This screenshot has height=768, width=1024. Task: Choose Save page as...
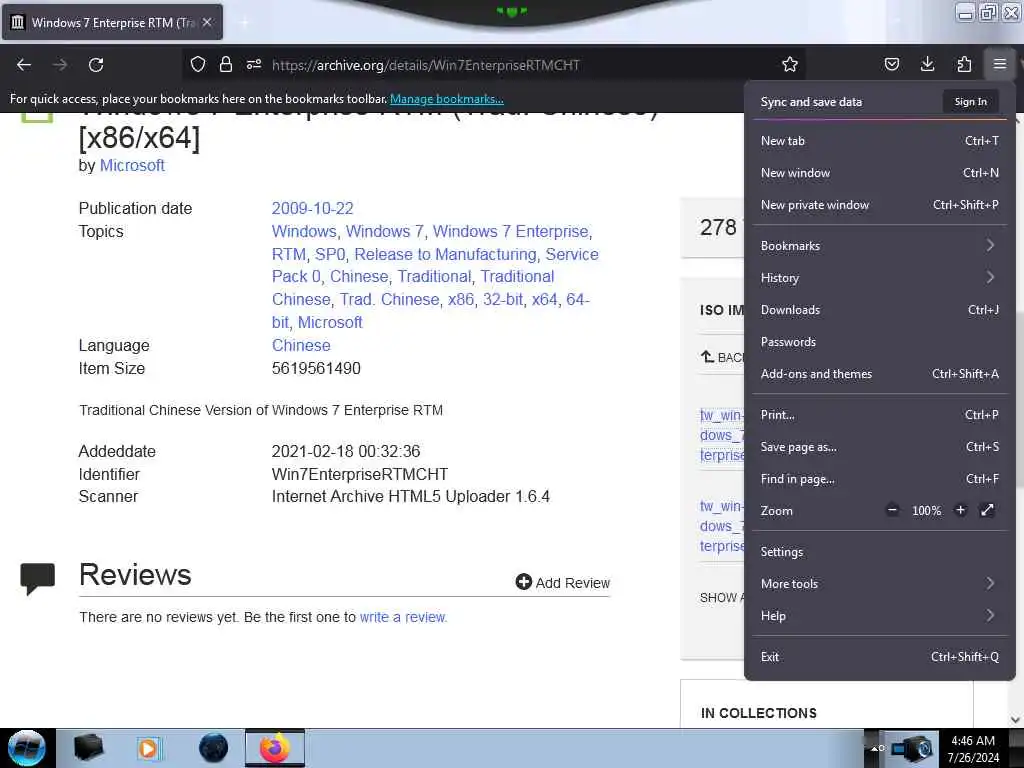coord(880,447)
